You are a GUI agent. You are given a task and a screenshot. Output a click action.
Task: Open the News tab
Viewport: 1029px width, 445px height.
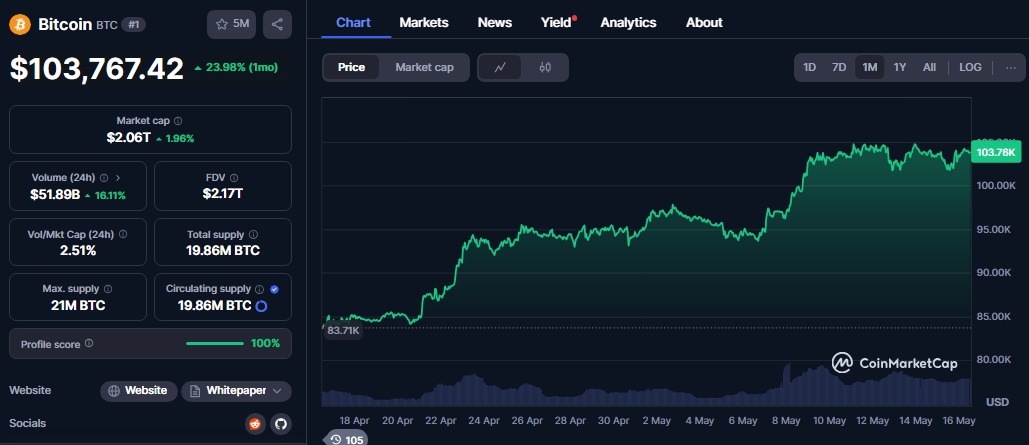pyautogui.click(x=495, y=22)
